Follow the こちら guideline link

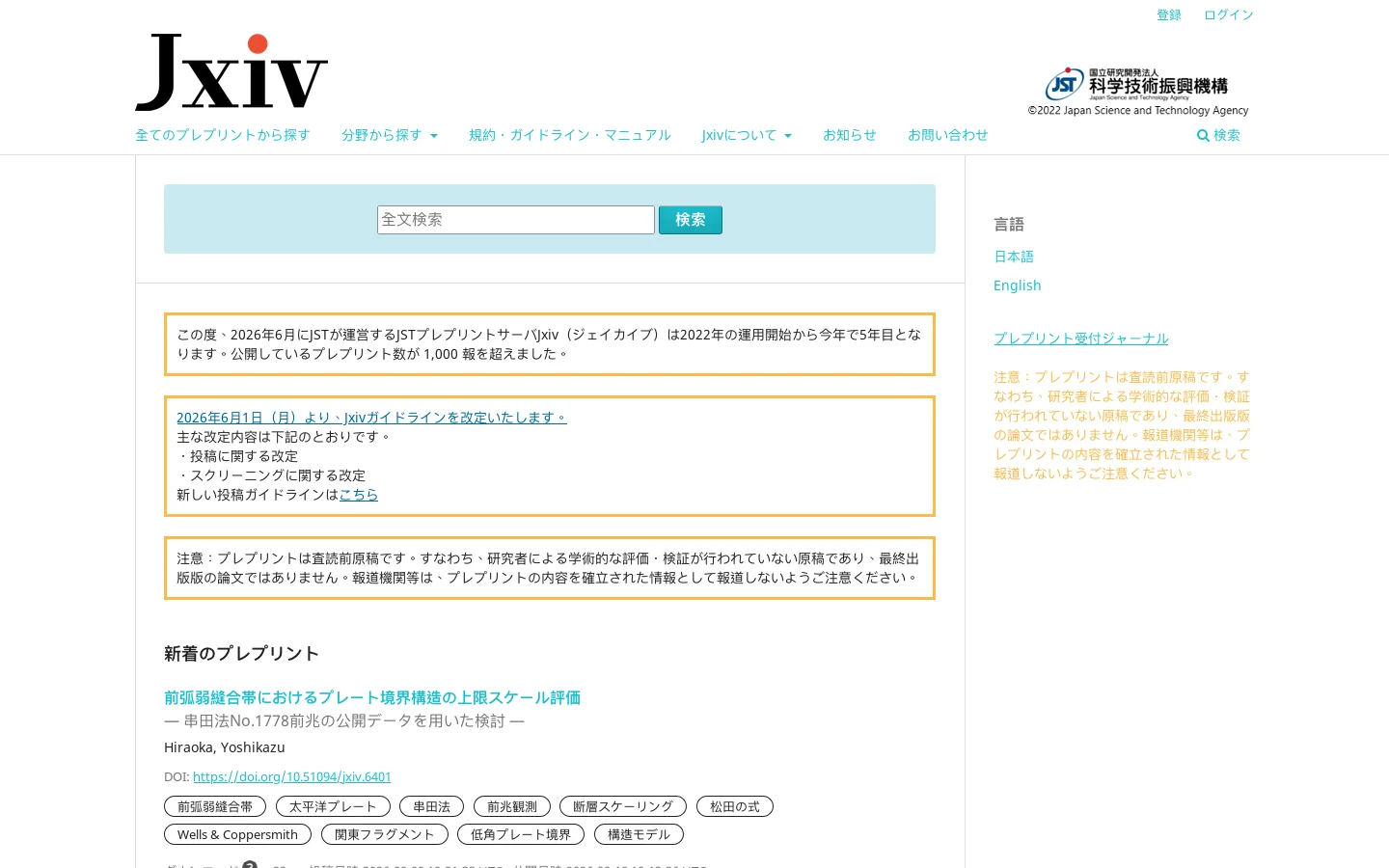(x=359, y=495)
